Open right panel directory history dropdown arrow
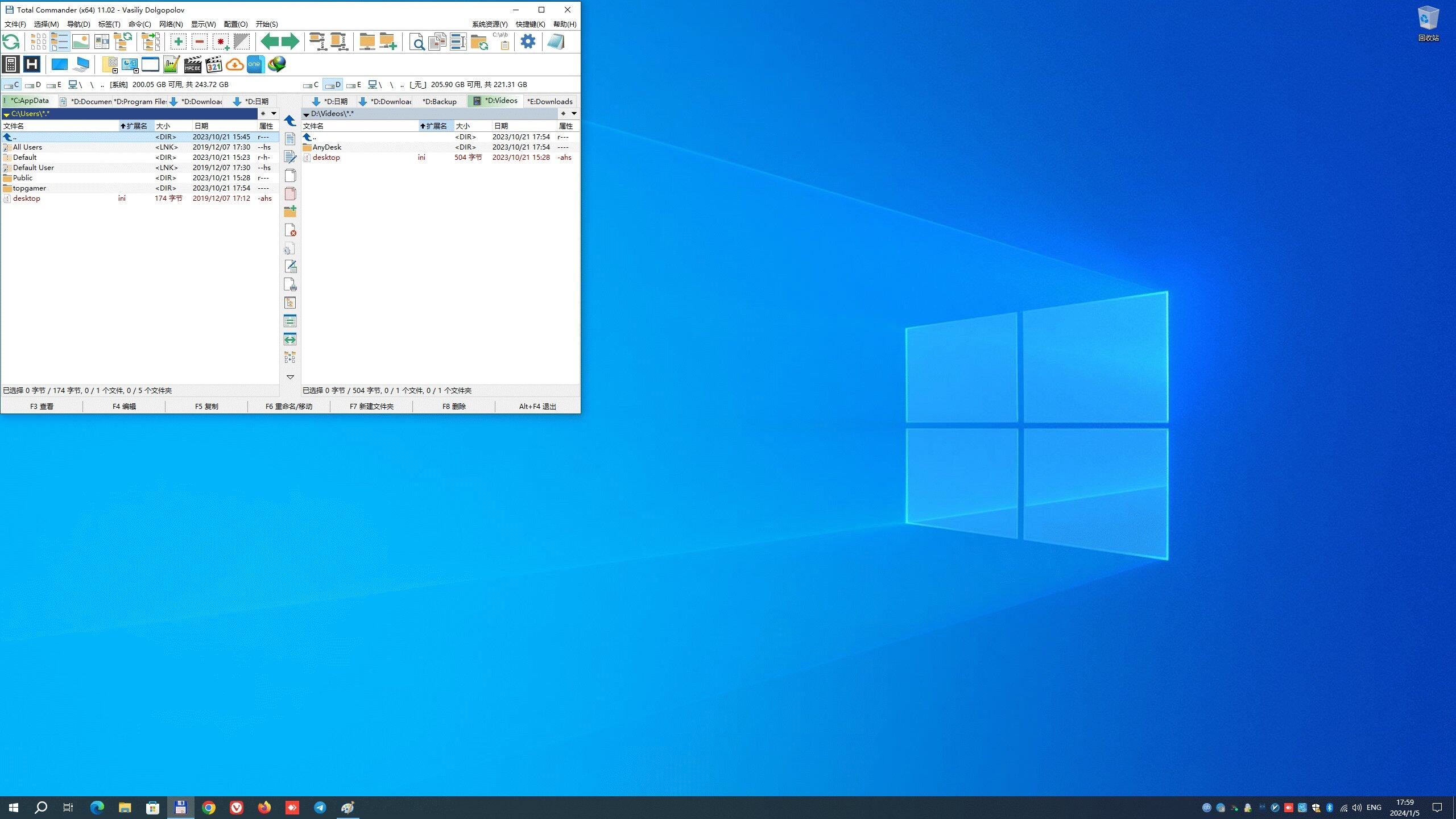 pos(574,114)
